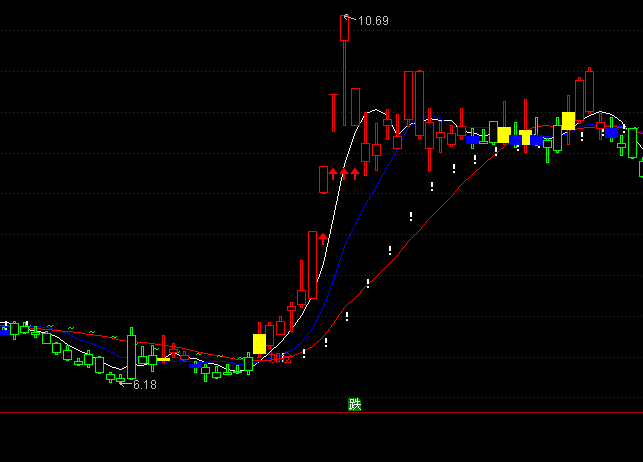Click the middle red up arrow signal
This screenshot has width=643, height=462.
[x=344, y=174]
